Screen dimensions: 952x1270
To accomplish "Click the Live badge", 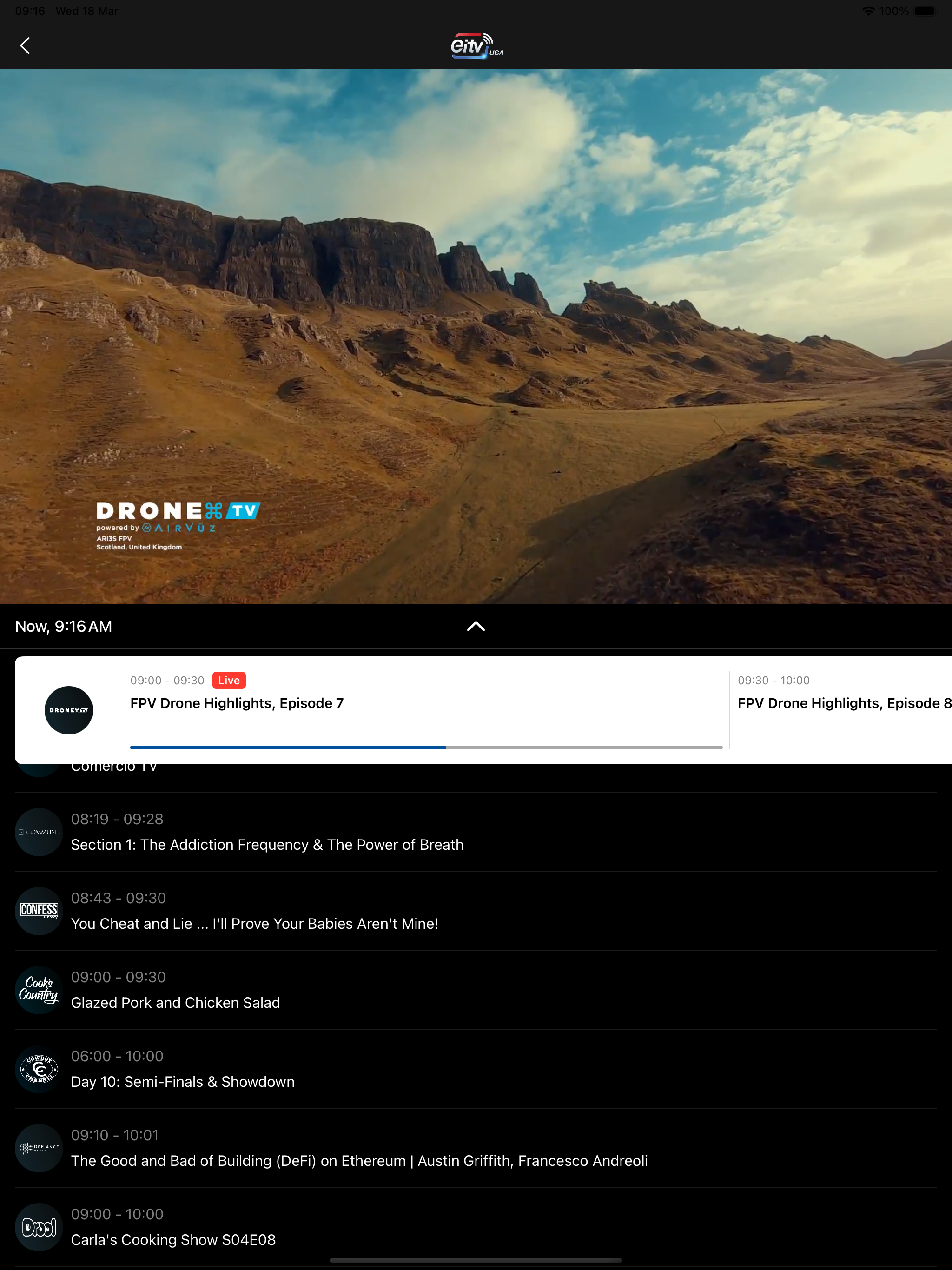I will tap(229, 681).
